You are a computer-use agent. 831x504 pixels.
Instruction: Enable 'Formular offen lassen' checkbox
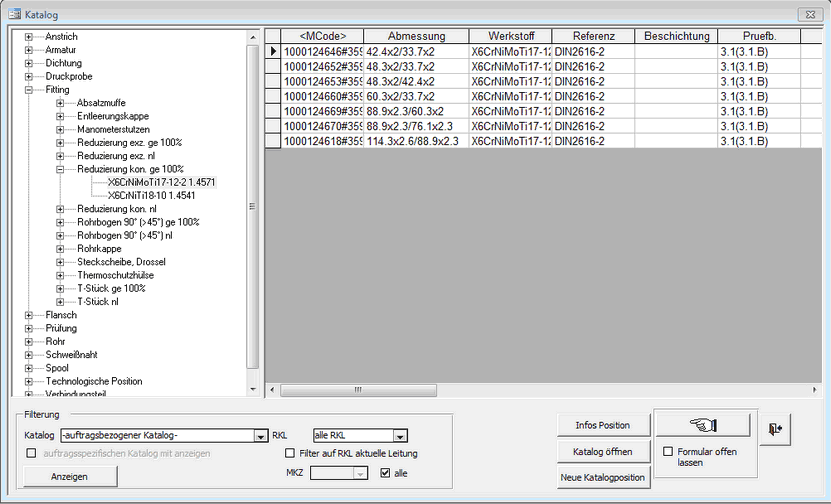[668, 452]
